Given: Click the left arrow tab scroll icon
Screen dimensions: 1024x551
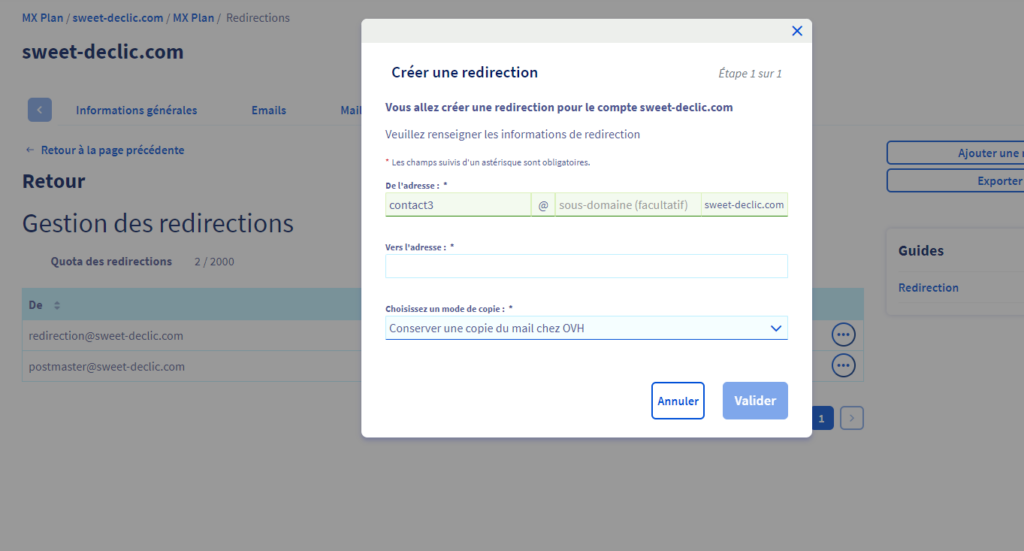Looking at the screenshot, I should (x=40, y=110).
